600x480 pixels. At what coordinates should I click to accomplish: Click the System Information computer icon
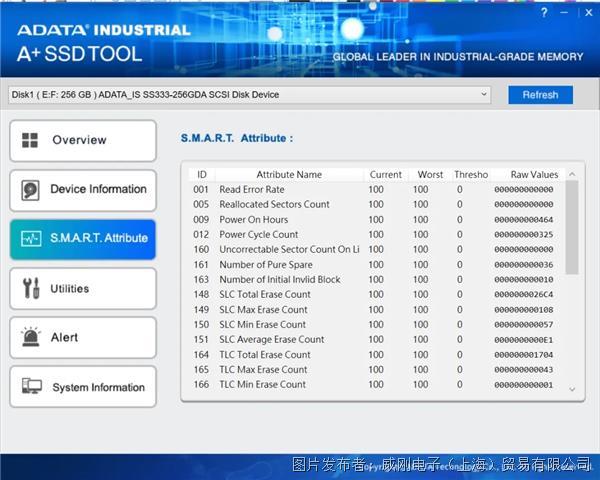pyautogui.click(x=32, y=387)
